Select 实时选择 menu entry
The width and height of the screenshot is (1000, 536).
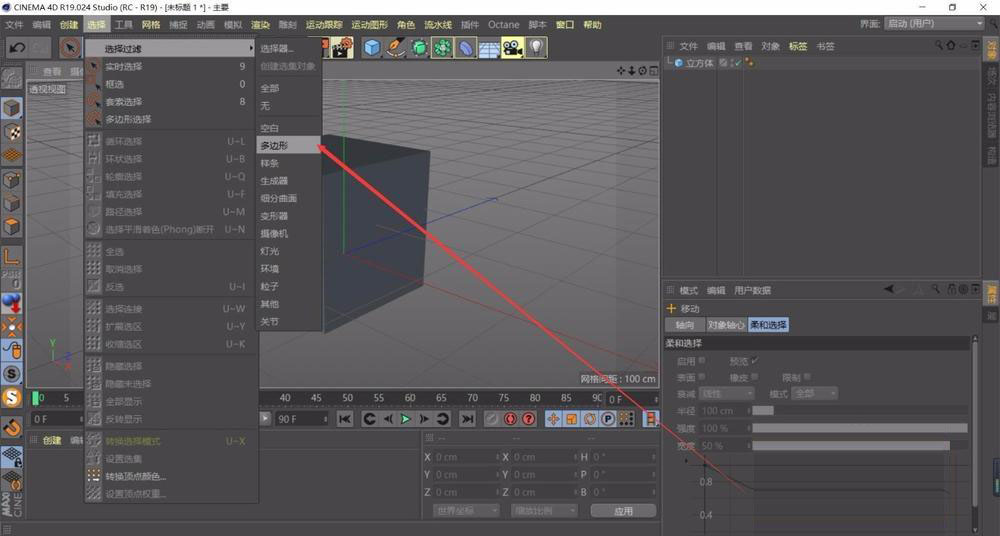click(x=170, y=66)
